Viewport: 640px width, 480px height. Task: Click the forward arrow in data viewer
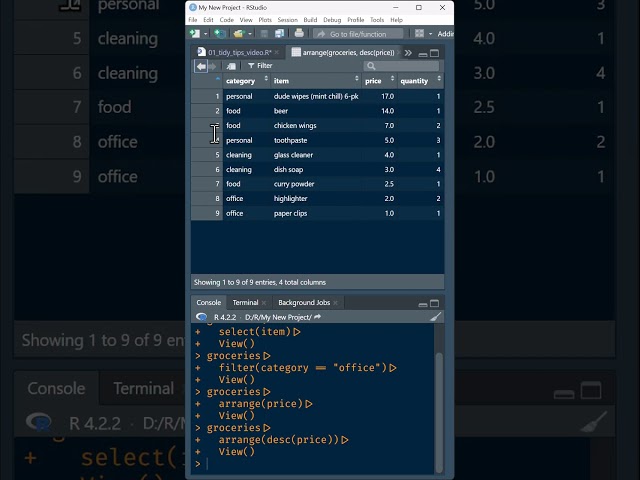click(212, 66)
